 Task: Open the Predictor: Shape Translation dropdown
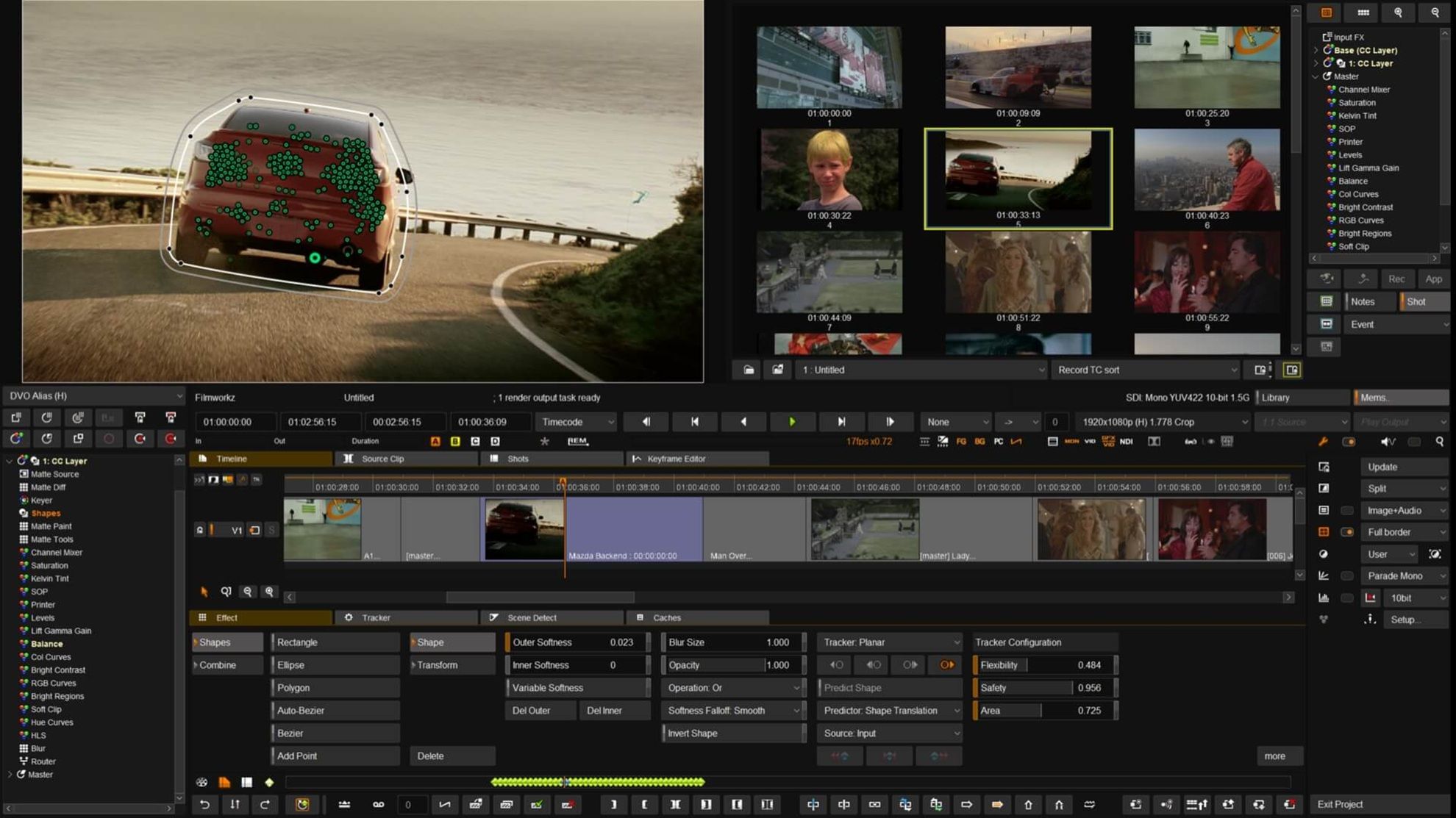click(x=888, y=710)
